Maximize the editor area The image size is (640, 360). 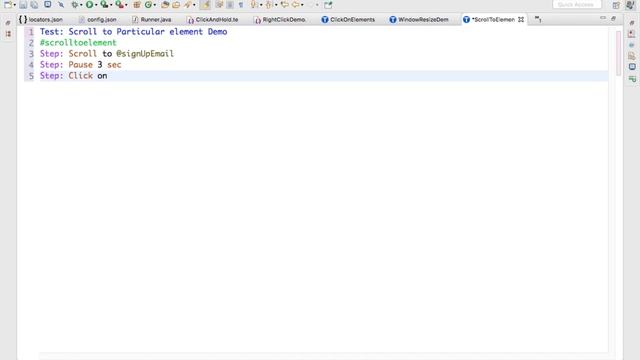tap(613, 18)
